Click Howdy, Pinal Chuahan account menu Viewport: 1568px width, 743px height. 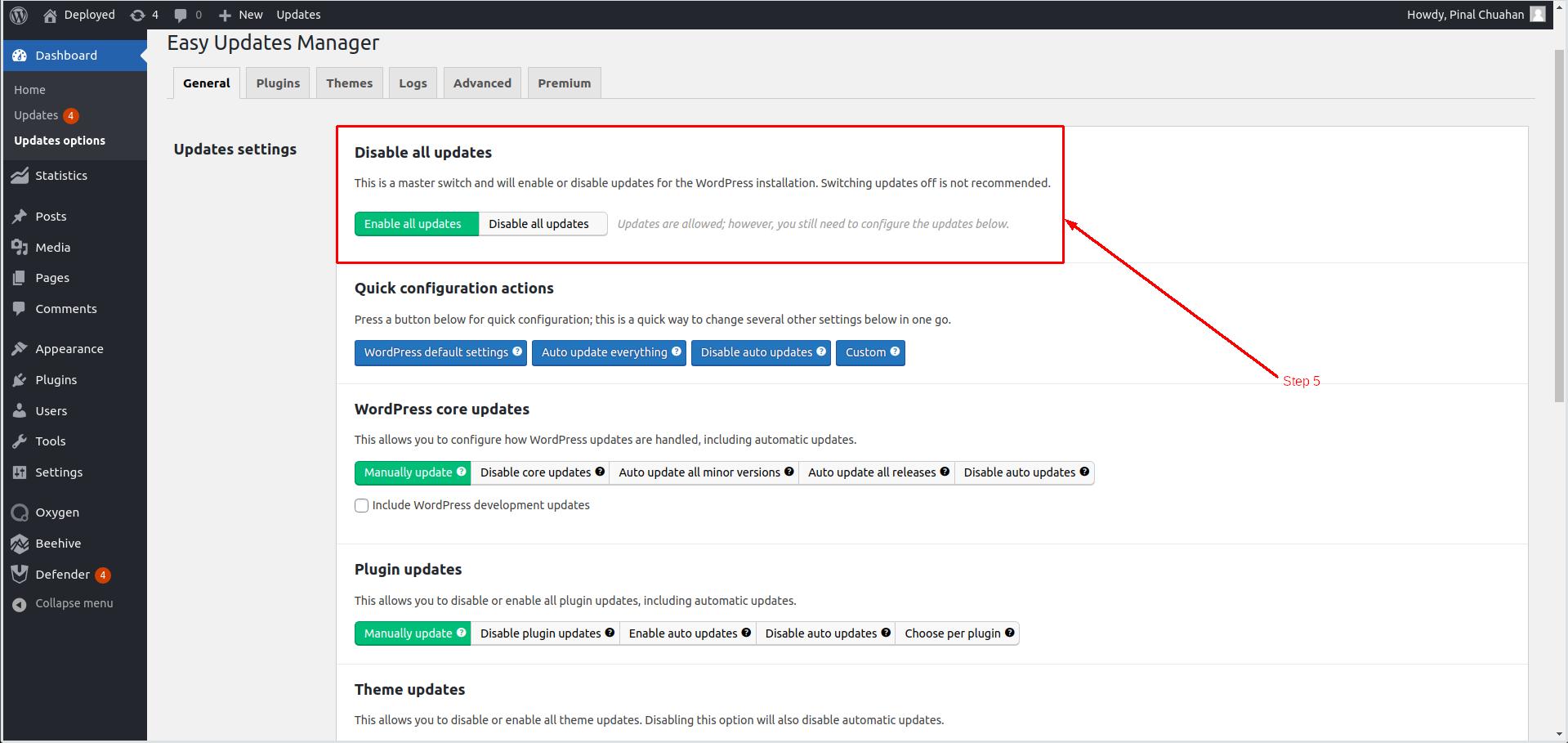pos(1476,15)
